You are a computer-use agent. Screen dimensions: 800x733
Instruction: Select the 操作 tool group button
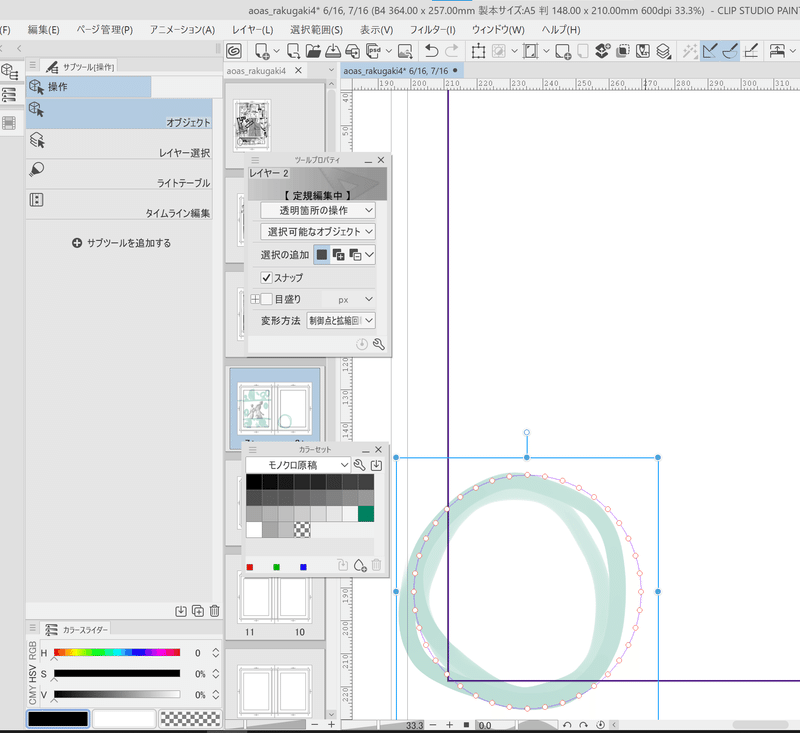(89, 87)
